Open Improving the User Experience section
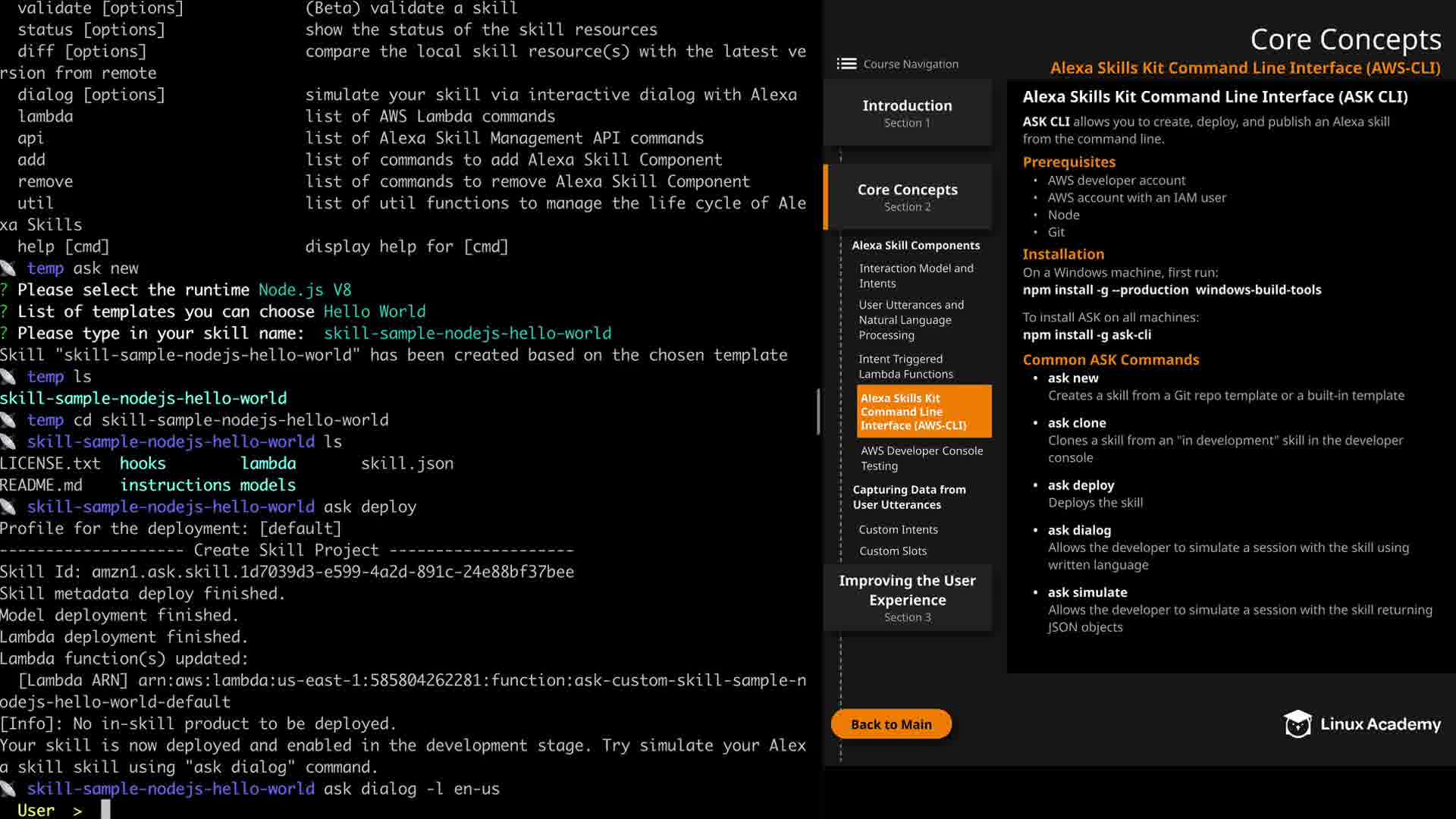1456x819 pixels. [x=907, y=598]
